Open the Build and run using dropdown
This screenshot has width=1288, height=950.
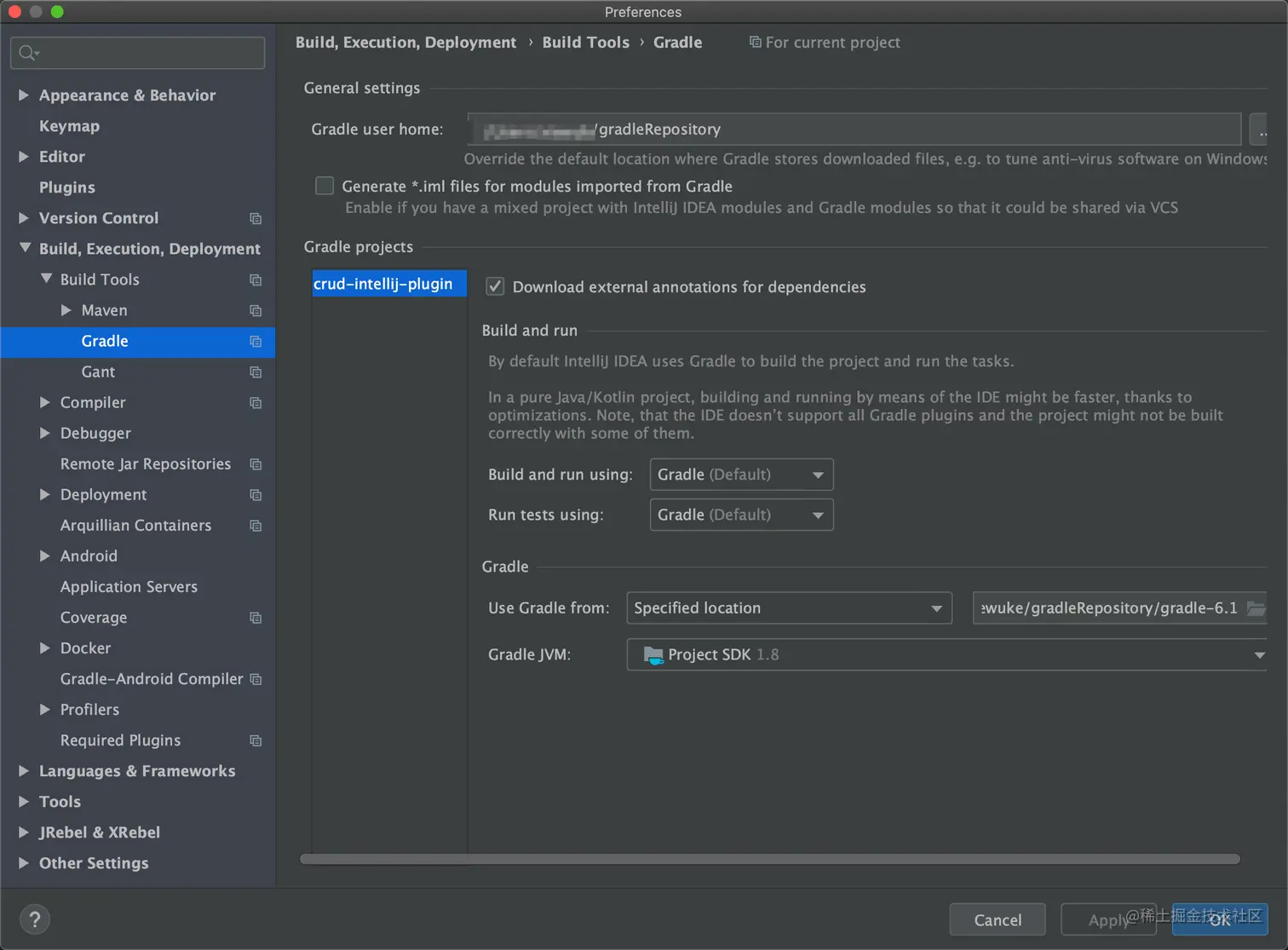click(x=741, y=475)
